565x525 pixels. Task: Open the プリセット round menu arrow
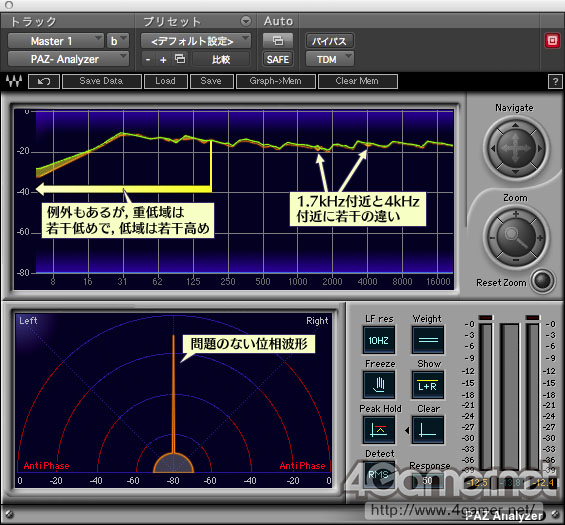[x=246, y=21]
